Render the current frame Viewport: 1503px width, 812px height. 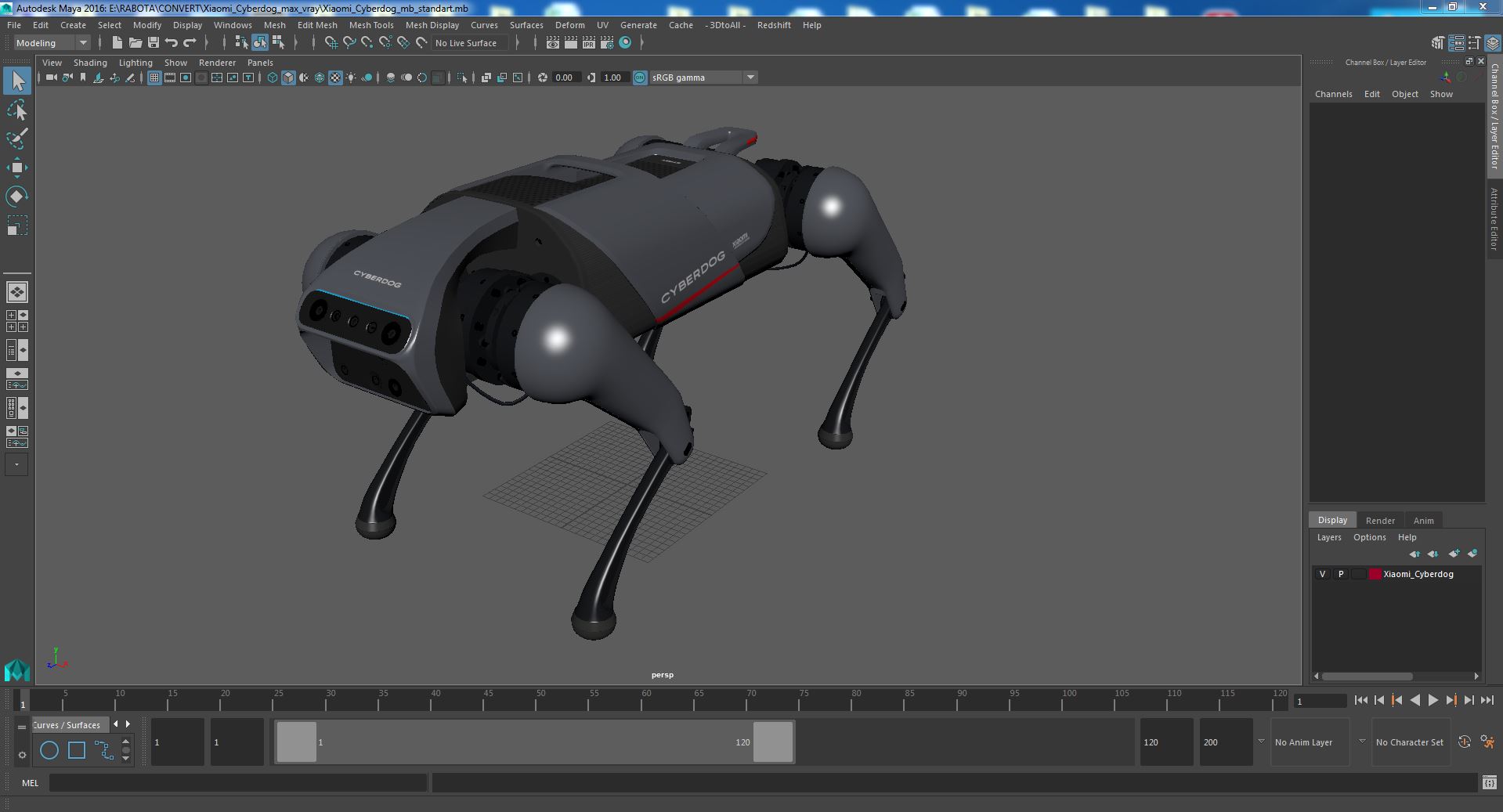click(571, 43)
